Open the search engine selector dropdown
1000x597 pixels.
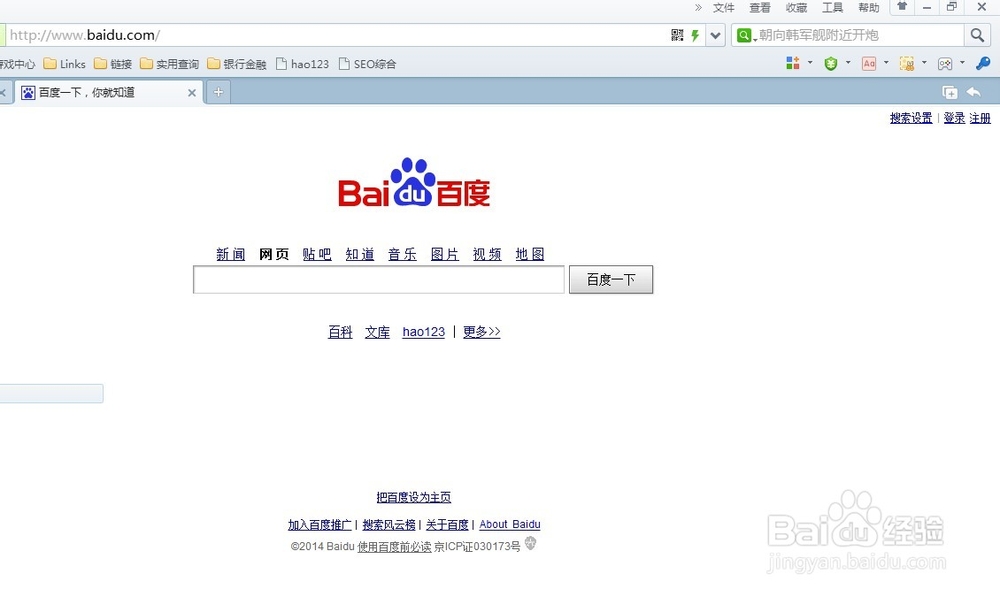point(744,34)
